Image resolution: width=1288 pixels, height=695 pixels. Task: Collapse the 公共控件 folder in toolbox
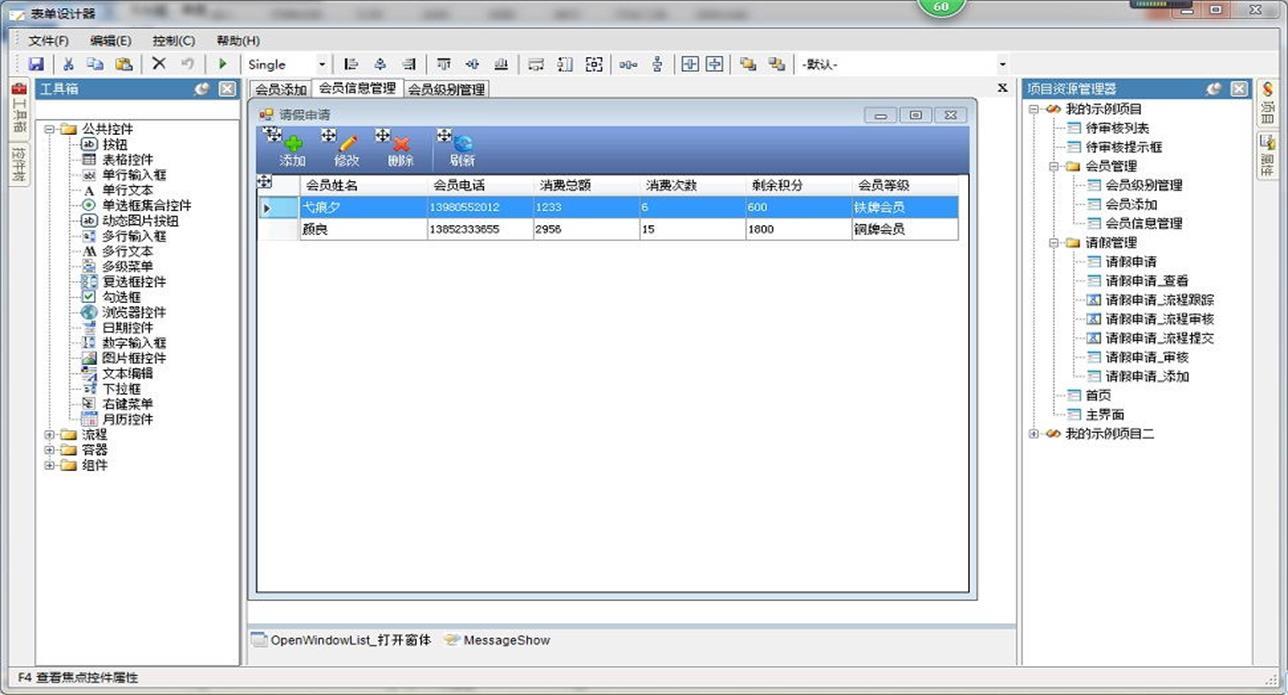50,129
